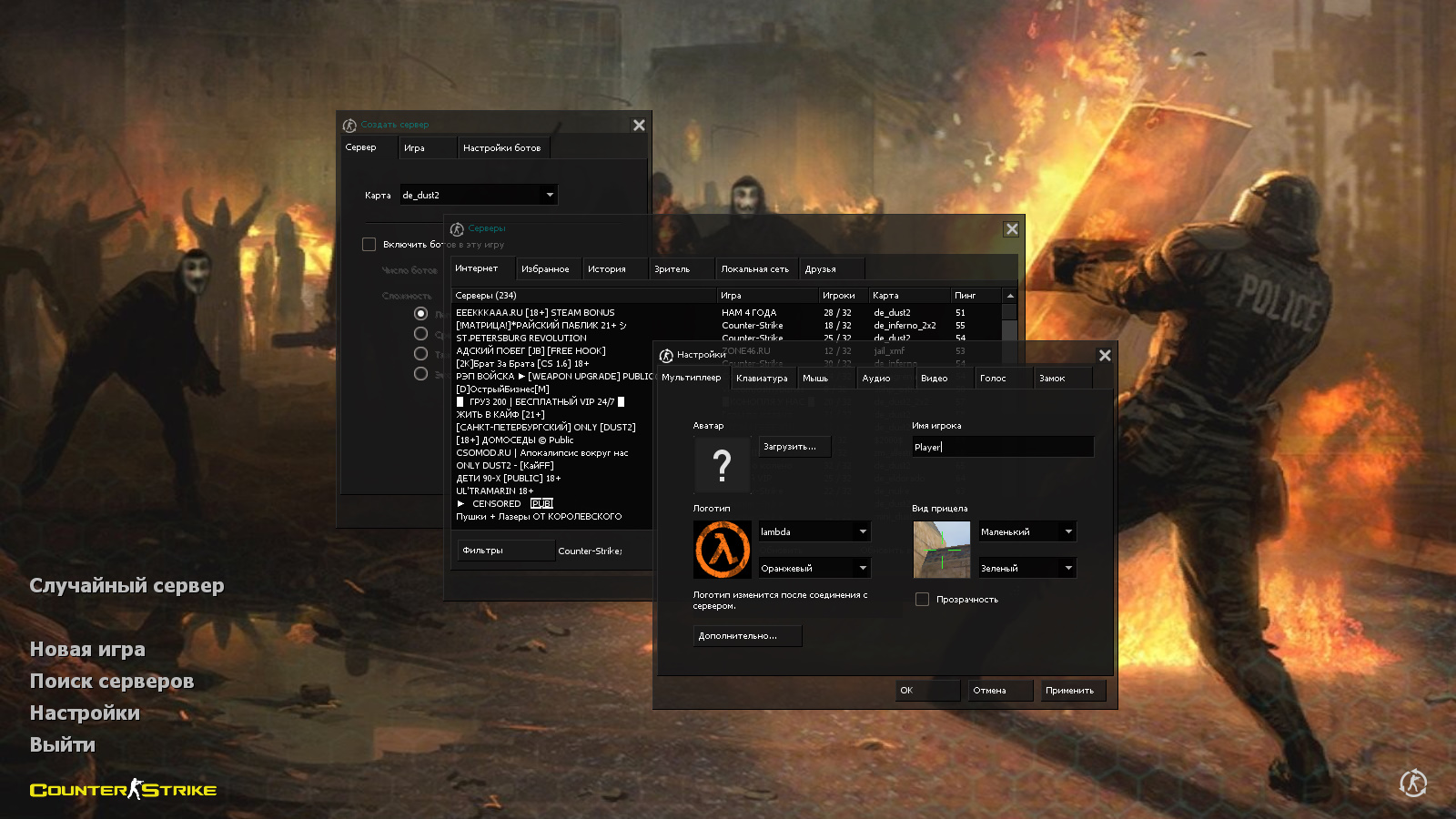Click the orange lambda logo preview

pos(722,550)
